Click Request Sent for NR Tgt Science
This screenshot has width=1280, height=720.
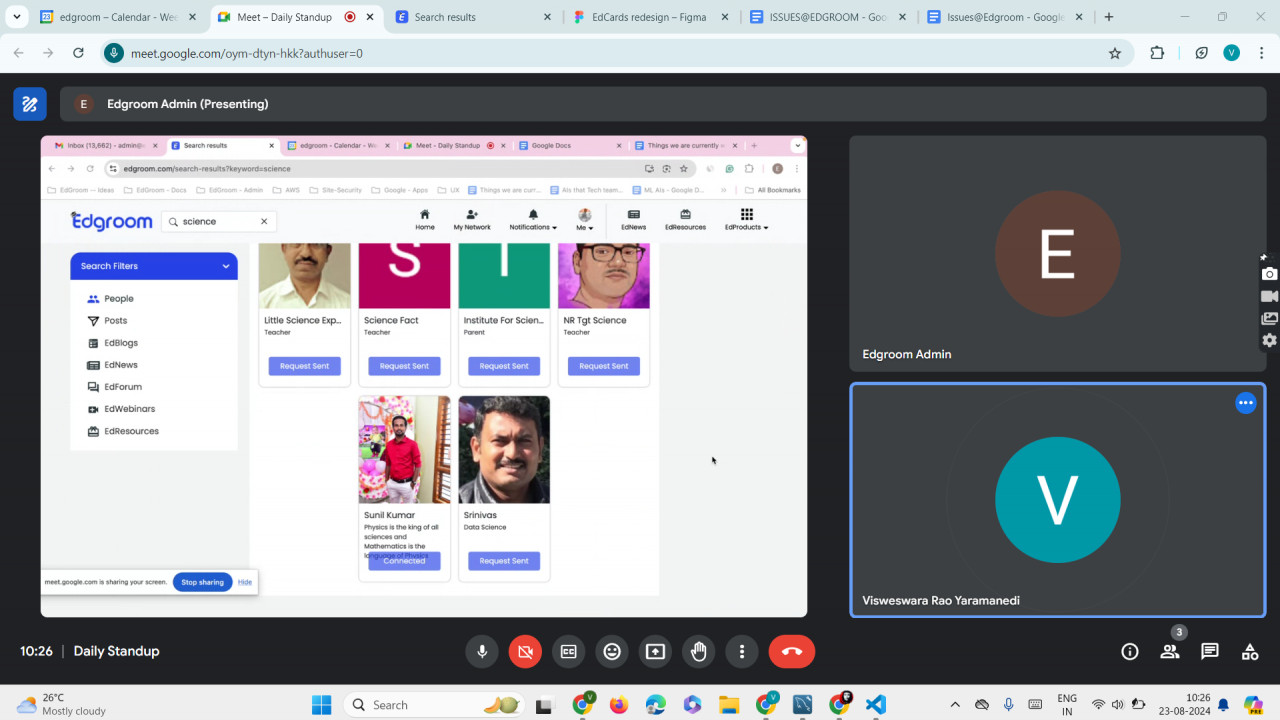click(x=604, y=366)
